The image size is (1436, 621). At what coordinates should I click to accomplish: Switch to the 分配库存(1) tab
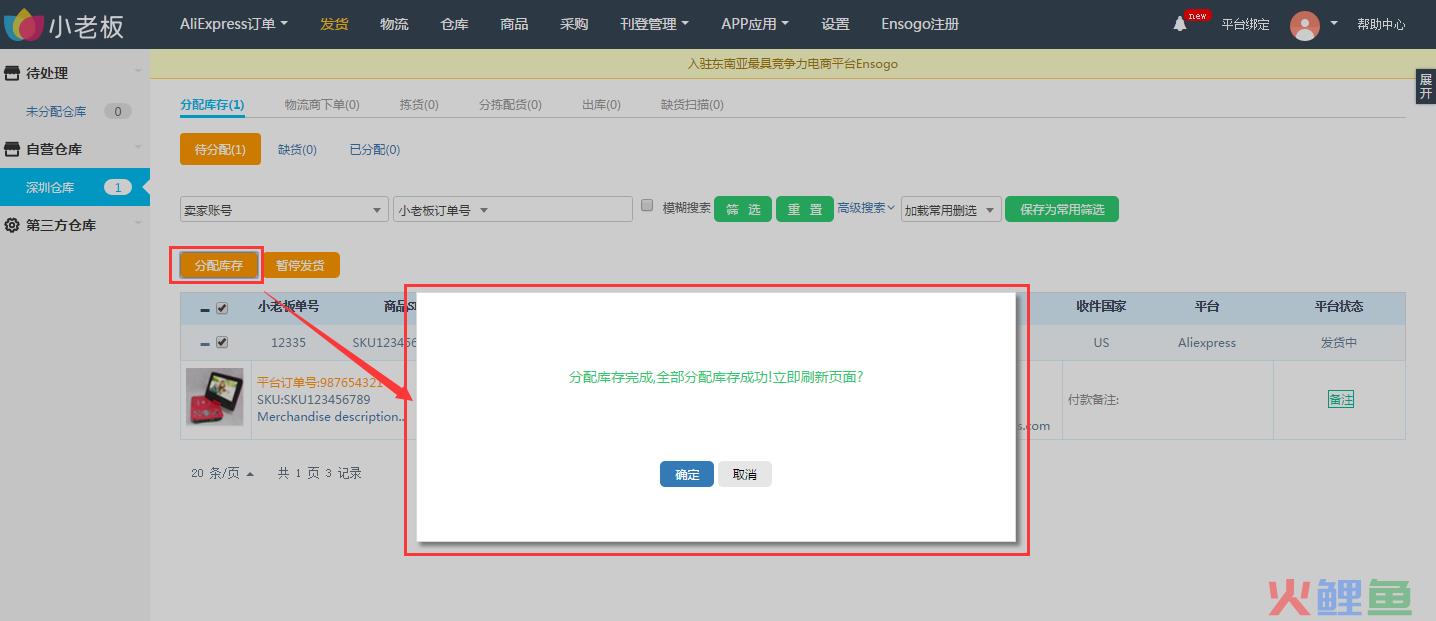pos(212,104)
